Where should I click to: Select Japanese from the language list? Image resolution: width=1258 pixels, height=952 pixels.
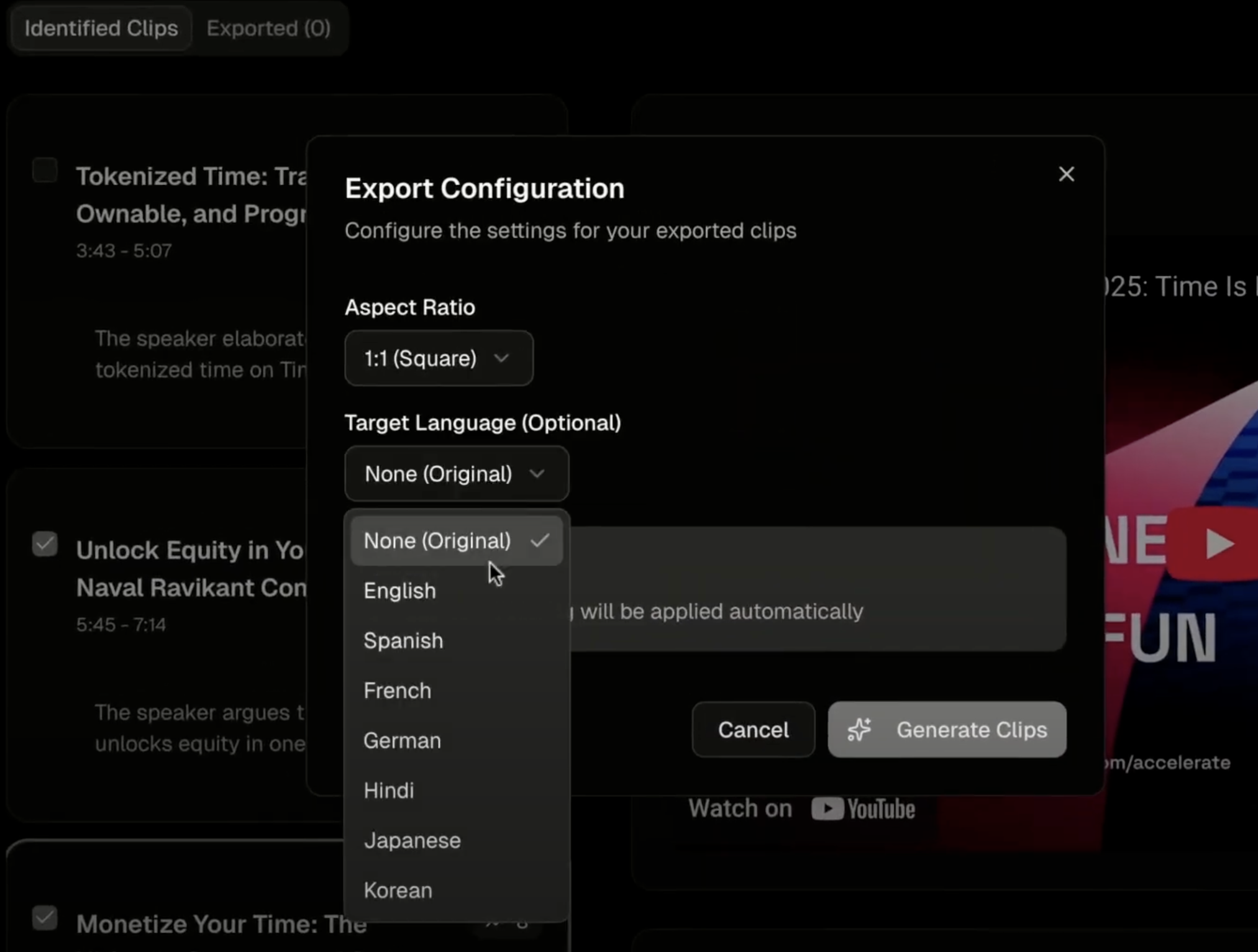coord(412,841)
